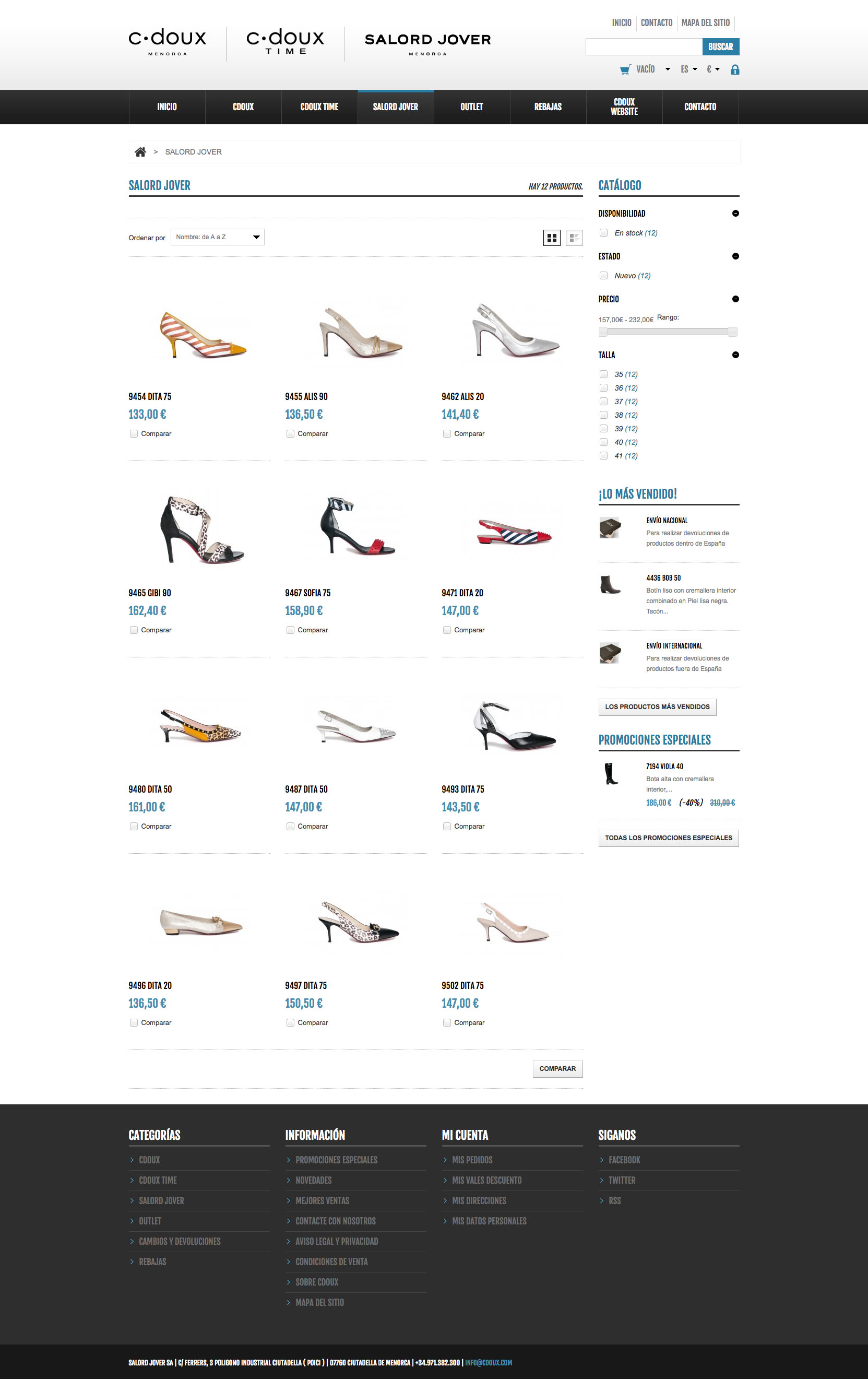Open the shopping cart icon
868x1379 pixels.
[625, 69]
